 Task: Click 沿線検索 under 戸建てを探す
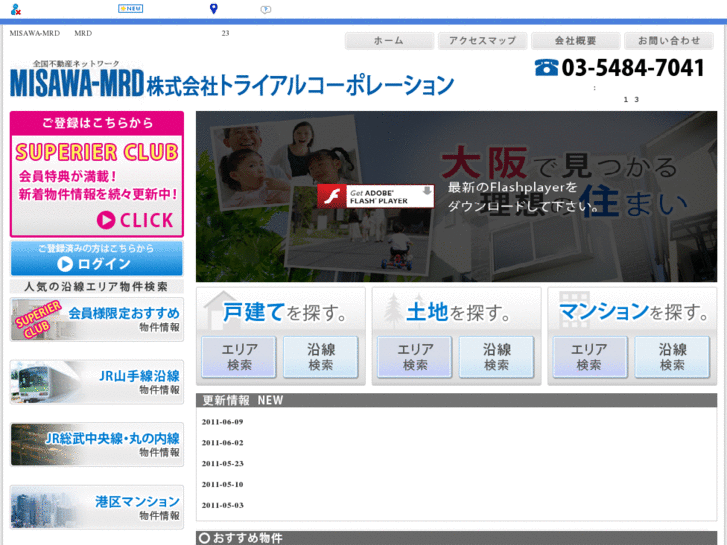coord(321,357)
